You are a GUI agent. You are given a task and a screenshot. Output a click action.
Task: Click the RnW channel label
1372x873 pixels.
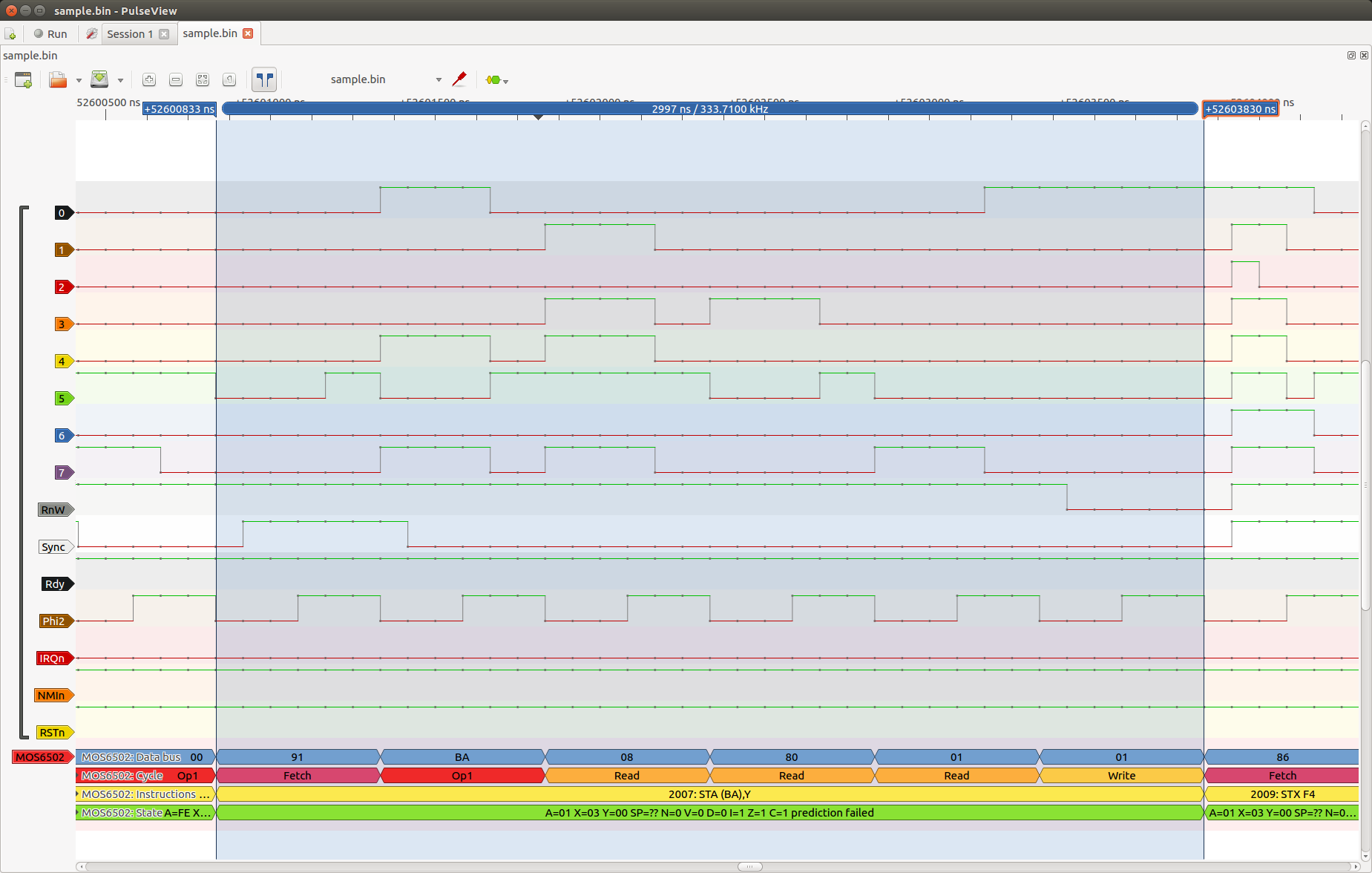click(53, 510)
